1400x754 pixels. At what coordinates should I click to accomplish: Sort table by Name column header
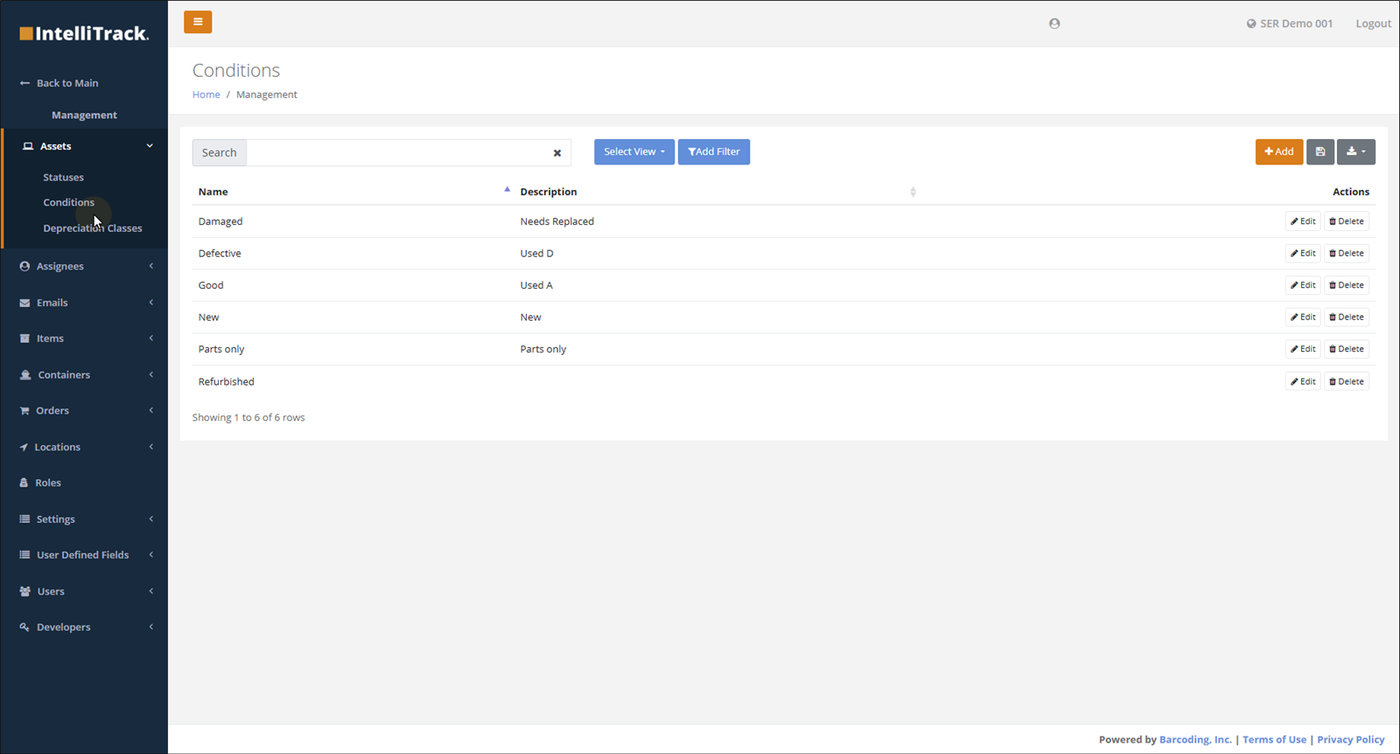pyautogui.click(x=352, y=191)
